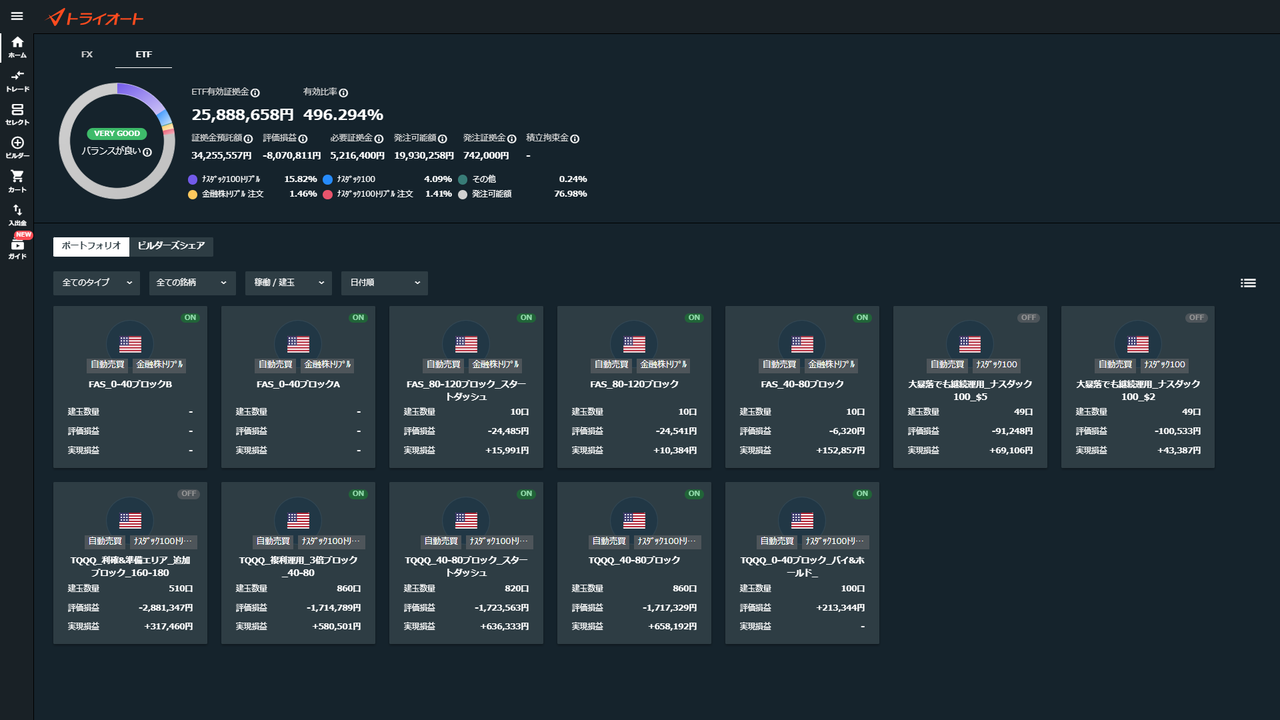This screenshot has width=1280, height=720.
Task: Click info icon next to 積立拘束金
Action: 575,139
